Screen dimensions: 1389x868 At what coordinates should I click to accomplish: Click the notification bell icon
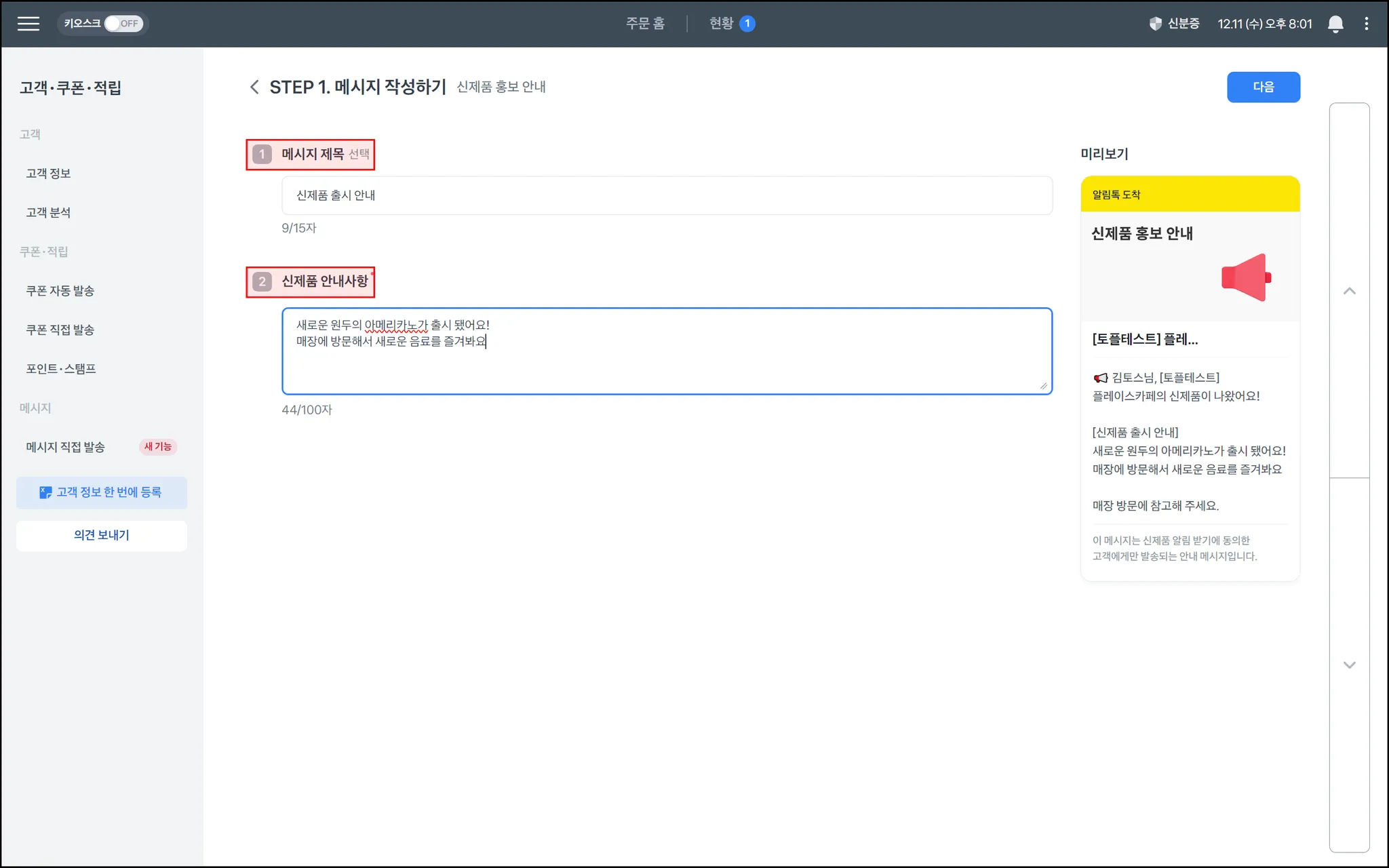(1335, 24)
